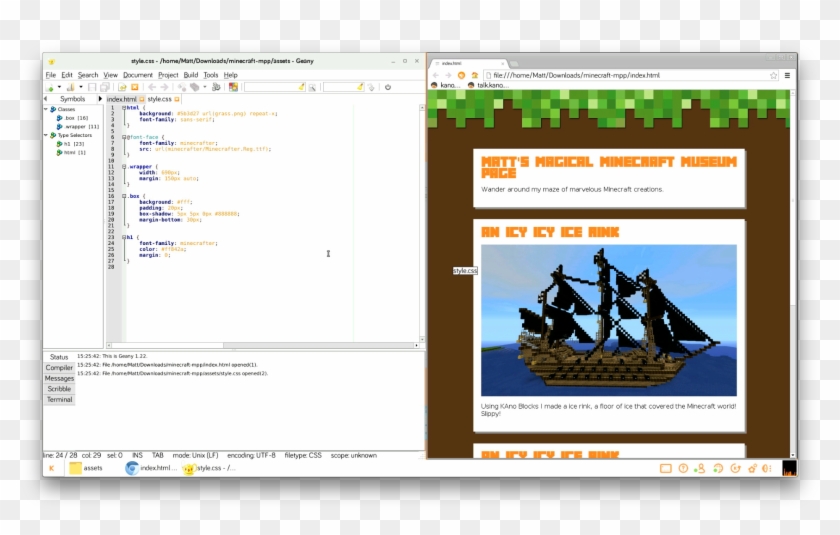Bookmark page with star icon
Viewport: 840px width, 535px height.
(774, 76)
